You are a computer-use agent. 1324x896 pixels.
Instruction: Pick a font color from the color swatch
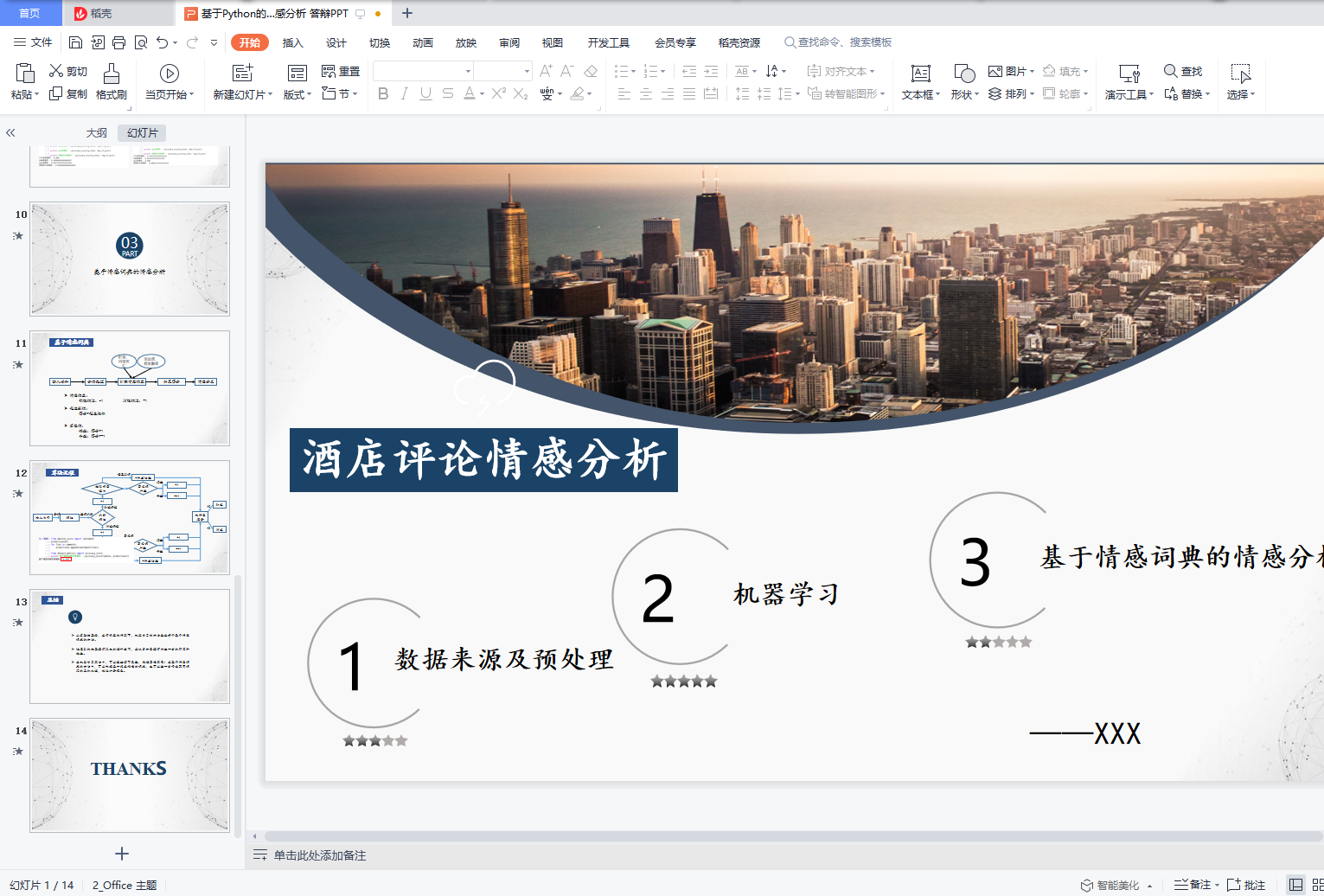coord(470,94)
